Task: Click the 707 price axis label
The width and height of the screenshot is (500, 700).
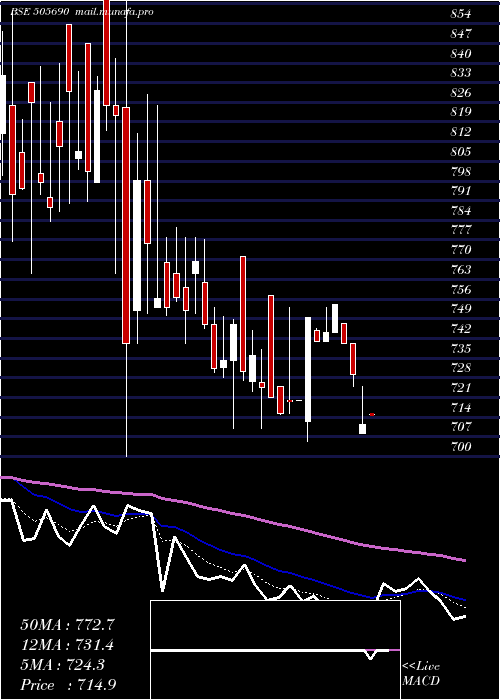Action: (x=461, y=427)
